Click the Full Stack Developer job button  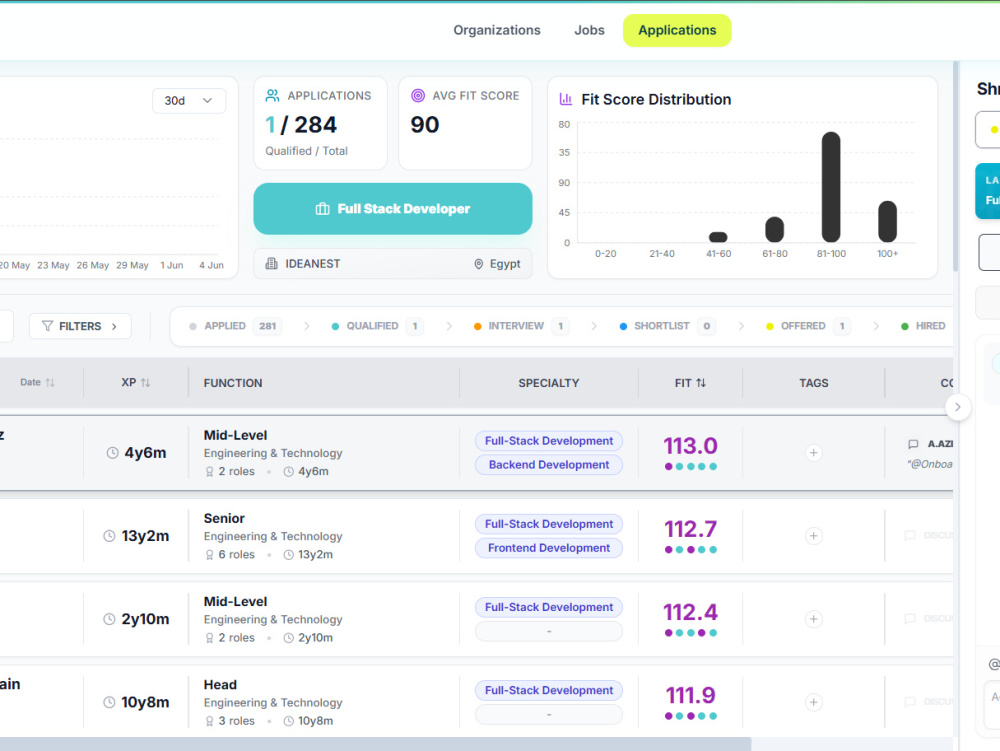[x=393, y=208]
